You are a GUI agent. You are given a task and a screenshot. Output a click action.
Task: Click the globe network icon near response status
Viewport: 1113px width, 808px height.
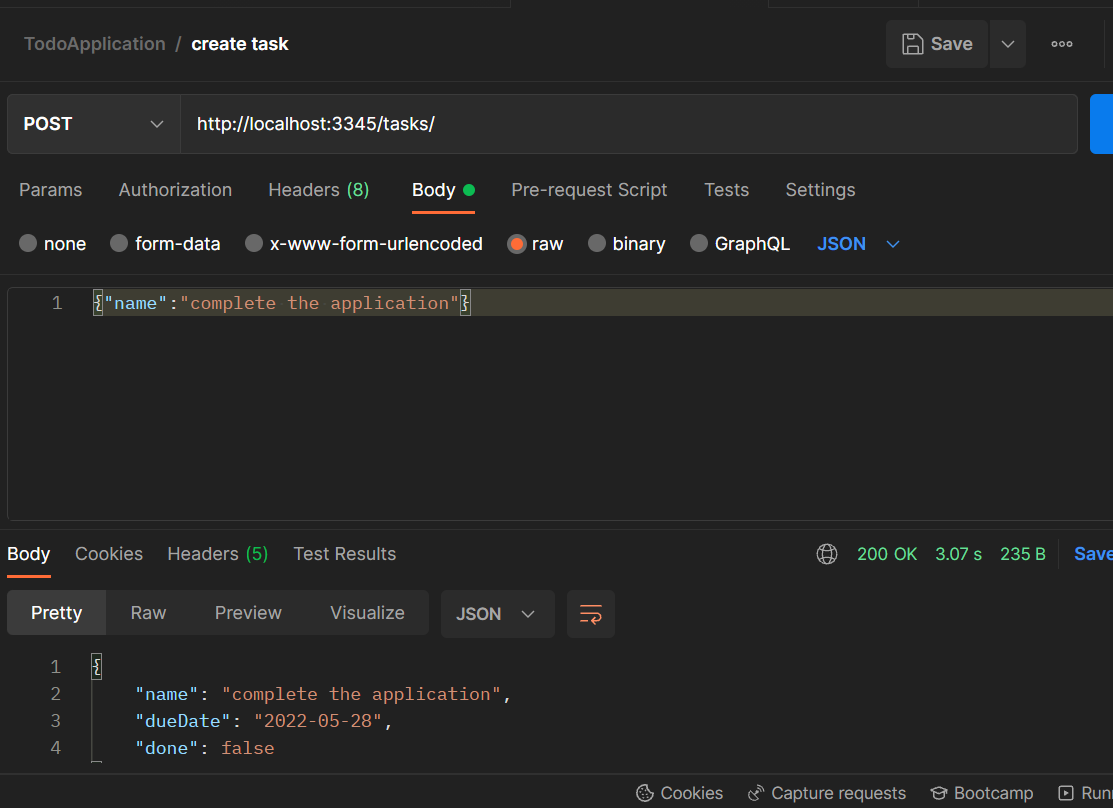(827, 553)
